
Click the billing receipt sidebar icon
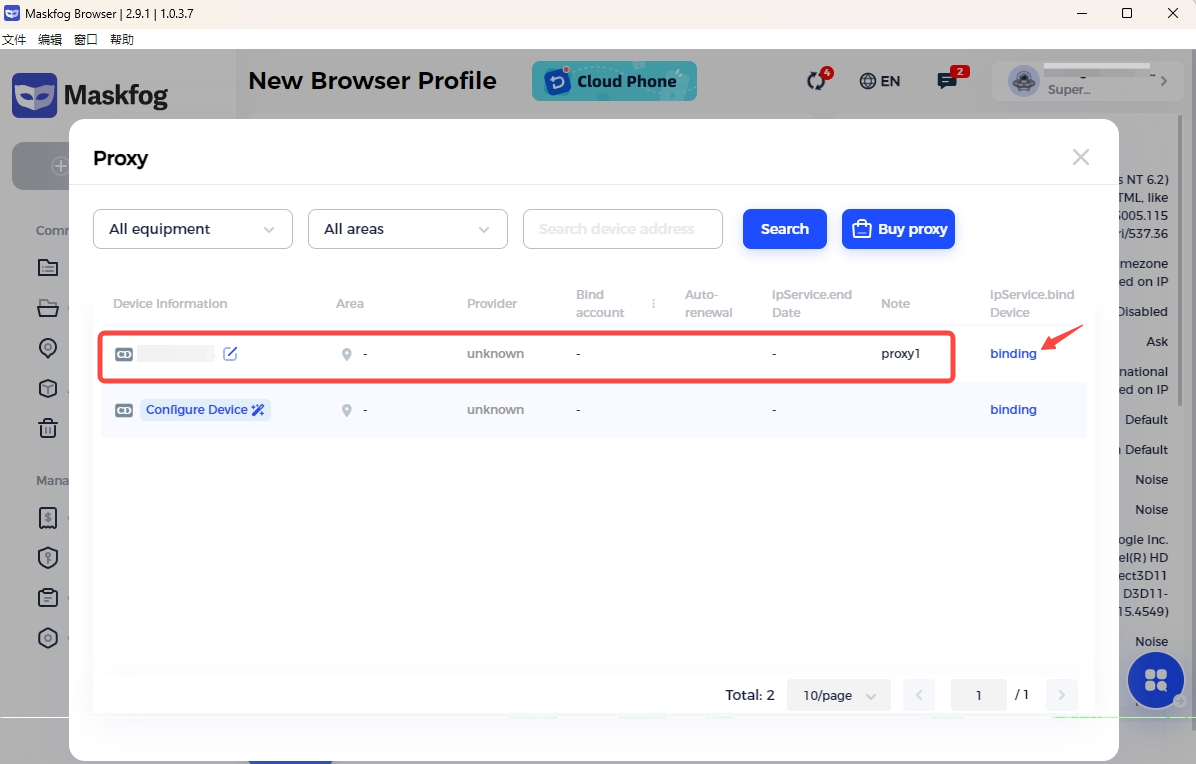tap(48, 518)
